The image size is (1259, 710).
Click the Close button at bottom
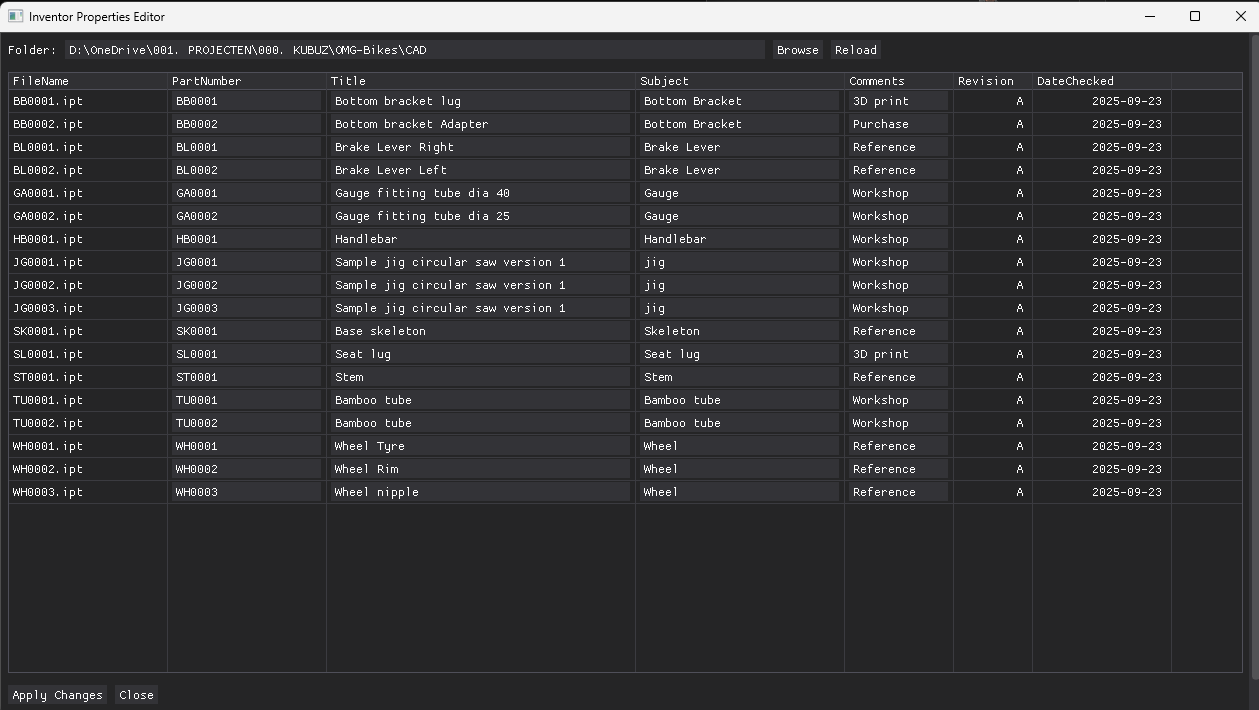coord(136,695)
